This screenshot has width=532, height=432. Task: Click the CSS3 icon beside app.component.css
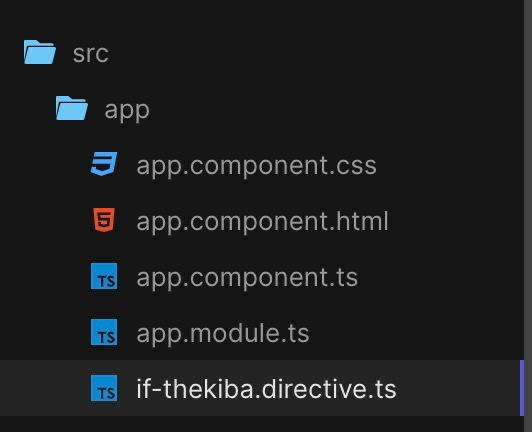click(104, 164)
